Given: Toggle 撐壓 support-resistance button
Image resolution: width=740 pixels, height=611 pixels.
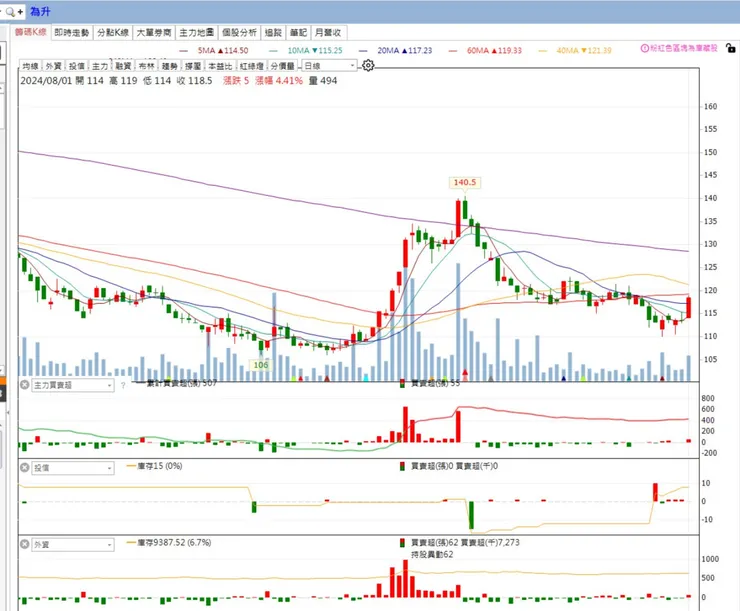Looking at the screenshot, I should click(x=193, y=66).
